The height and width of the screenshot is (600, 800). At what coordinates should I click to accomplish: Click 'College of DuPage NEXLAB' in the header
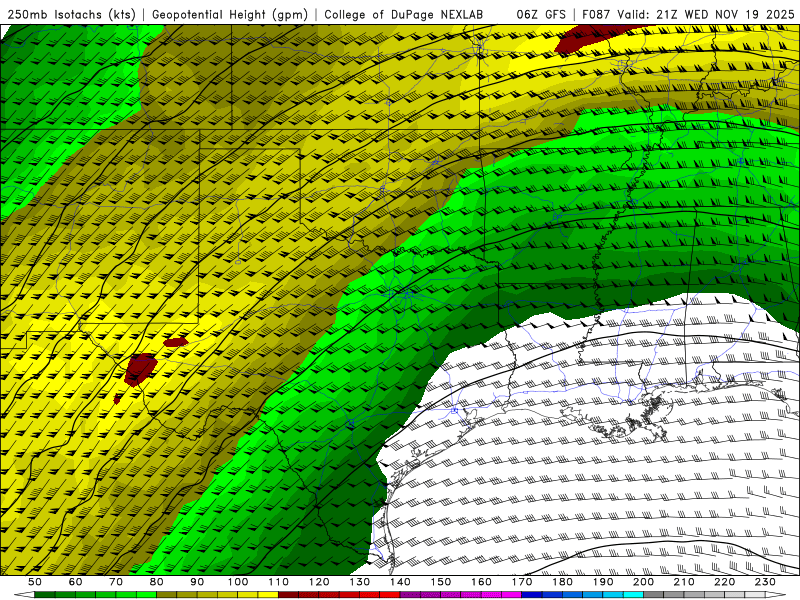tap(404, 14)
